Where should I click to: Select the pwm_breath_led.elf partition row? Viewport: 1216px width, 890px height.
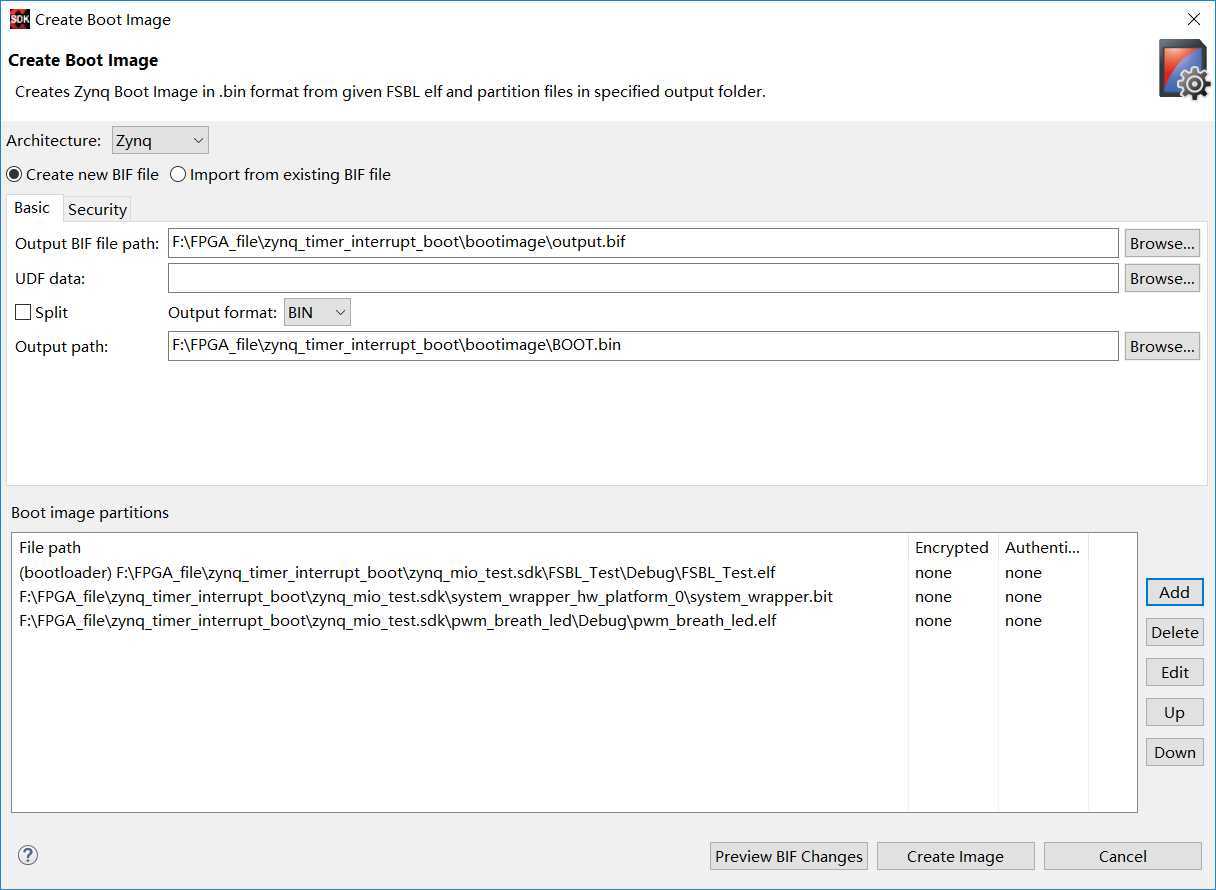(574, 621)
